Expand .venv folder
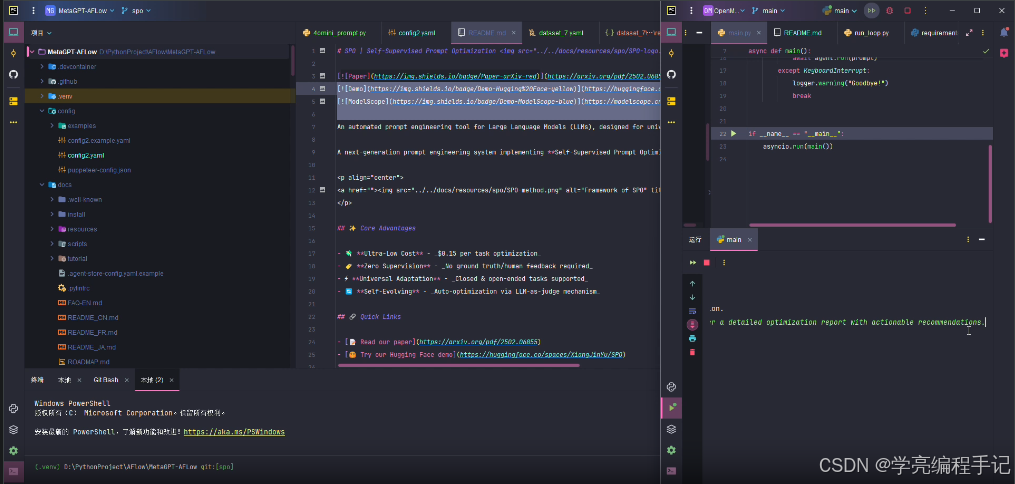This screenshot has height=484, width=1015. (x=42, y=96)
